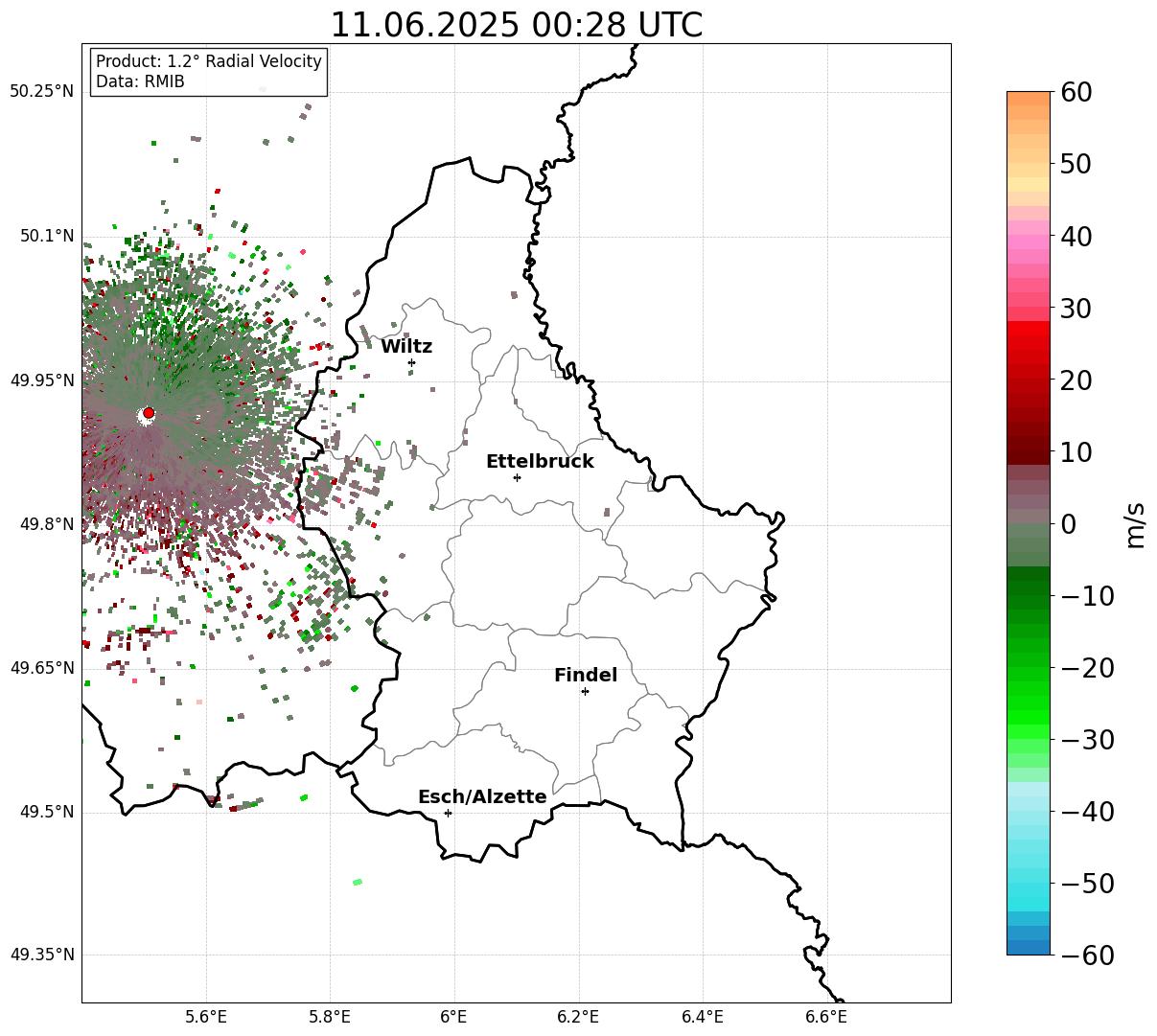Click the 50.1°N latitude label
1157x1036 pixels.
click(x=46, y=236)
